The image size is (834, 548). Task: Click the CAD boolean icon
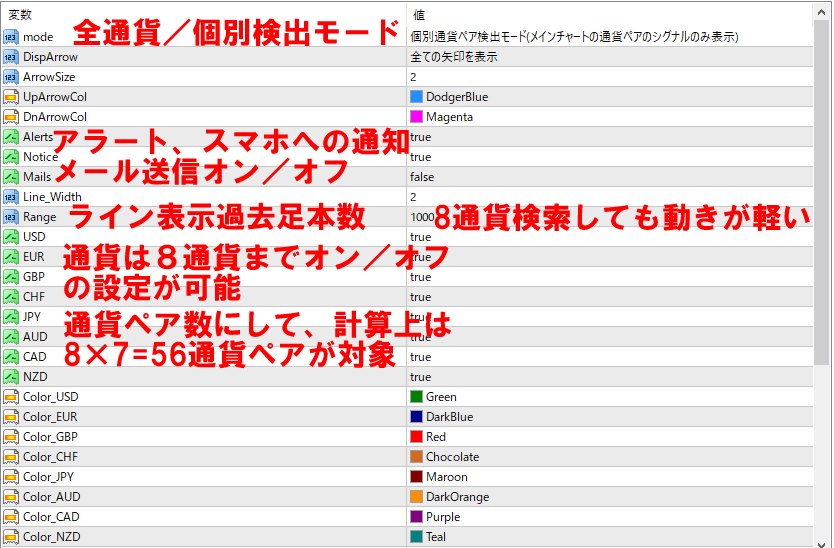point(11,357)
